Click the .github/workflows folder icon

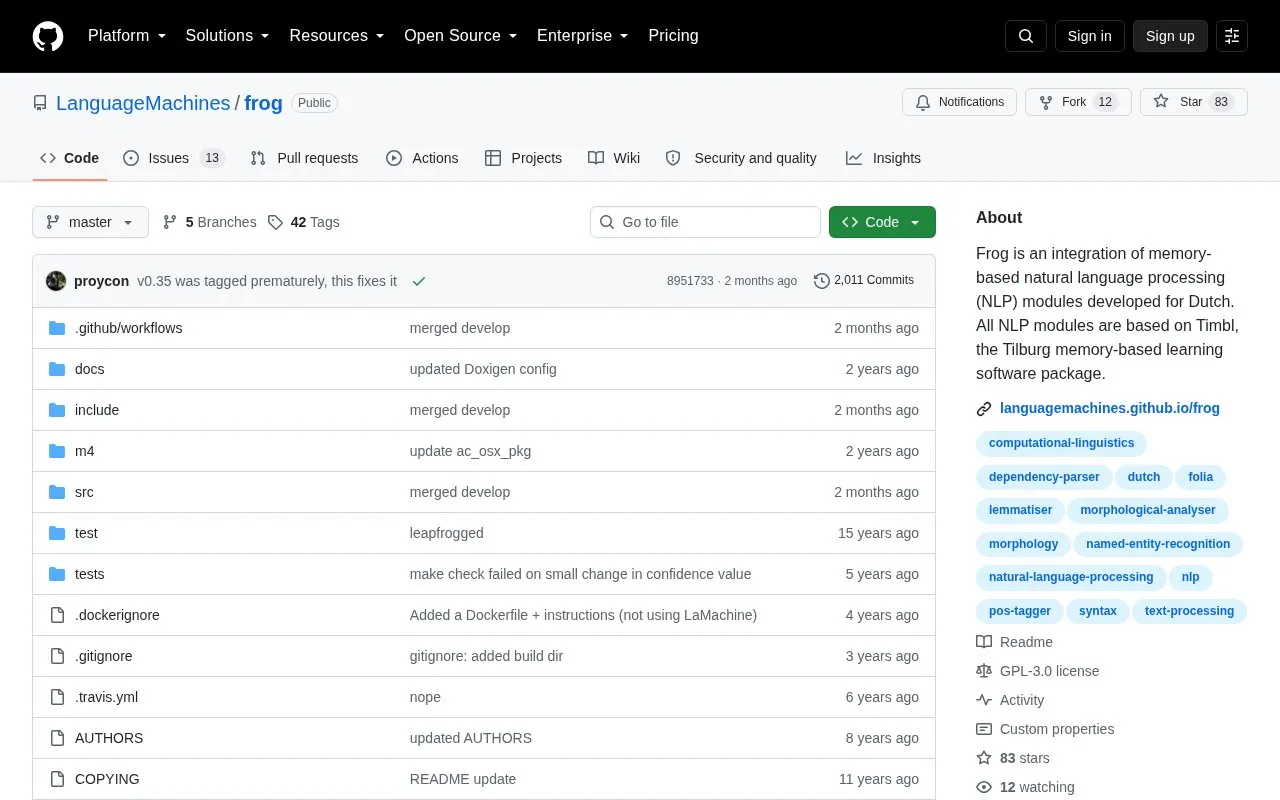pyautogui.click(x=57, y=328)
